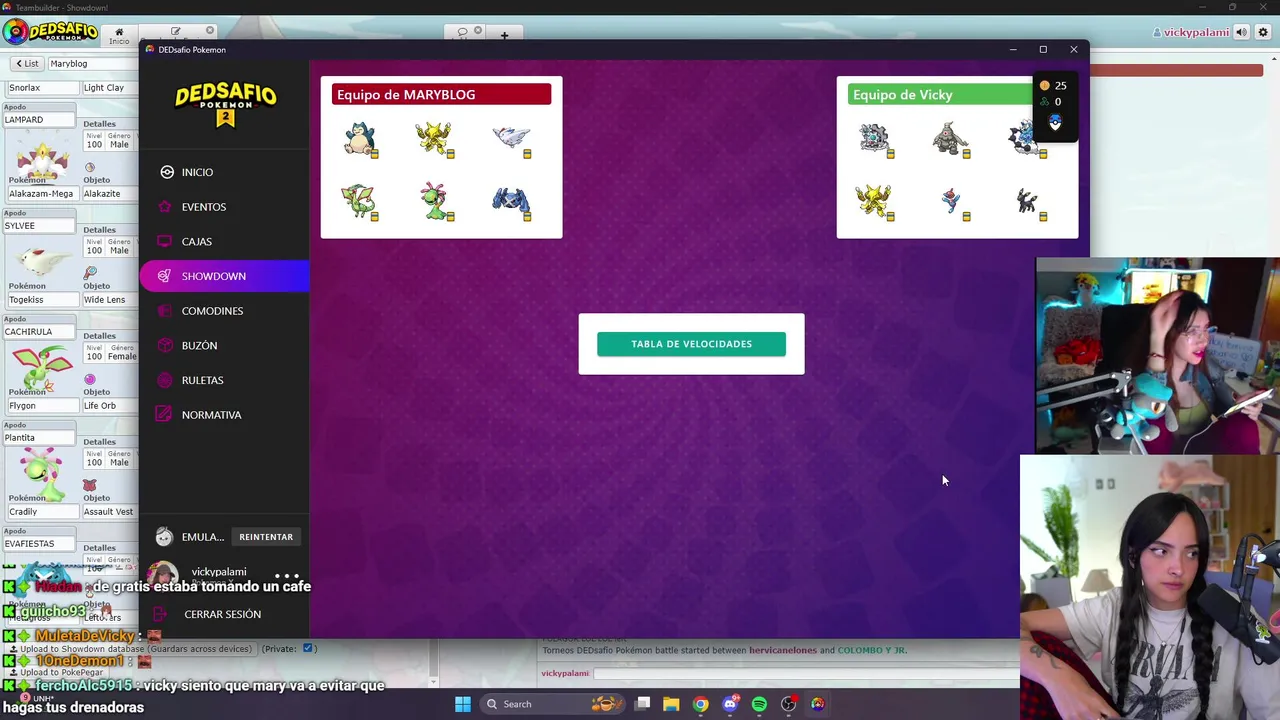Open Google Chrome from the taskbar
This screenshot has width=1280, height=720.
click(700, 704)
